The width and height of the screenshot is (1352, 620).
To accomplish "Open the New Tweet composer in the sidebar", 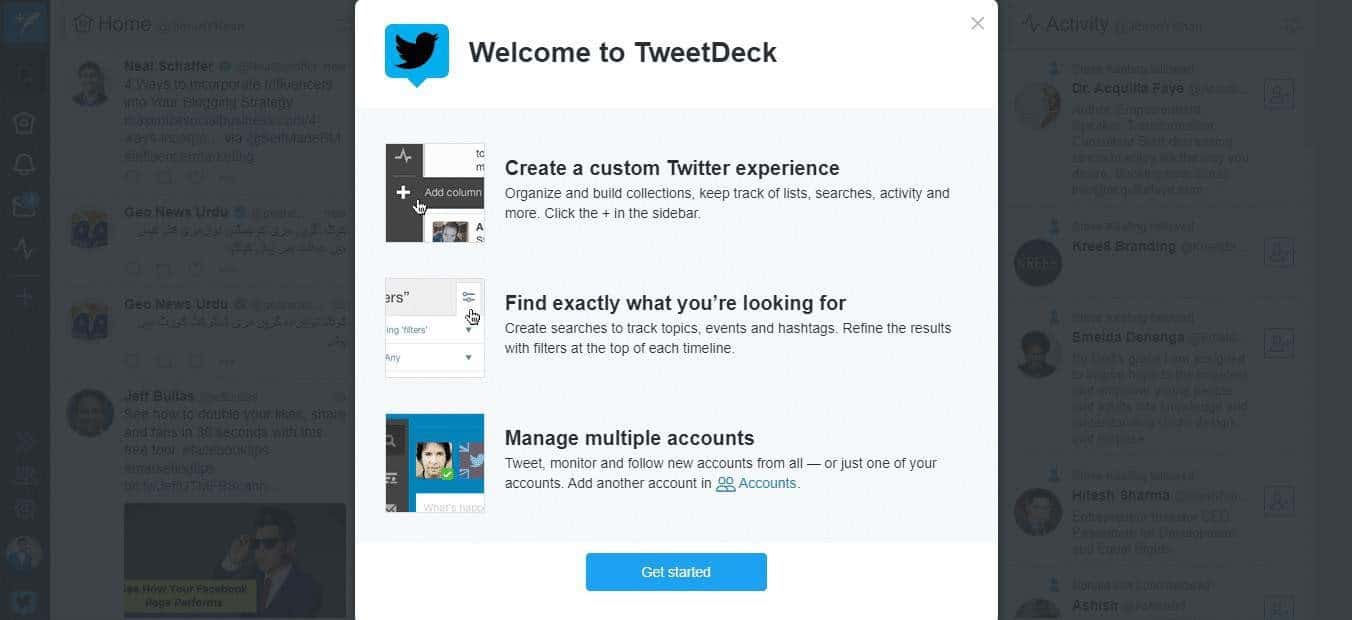I will (24, 23).
